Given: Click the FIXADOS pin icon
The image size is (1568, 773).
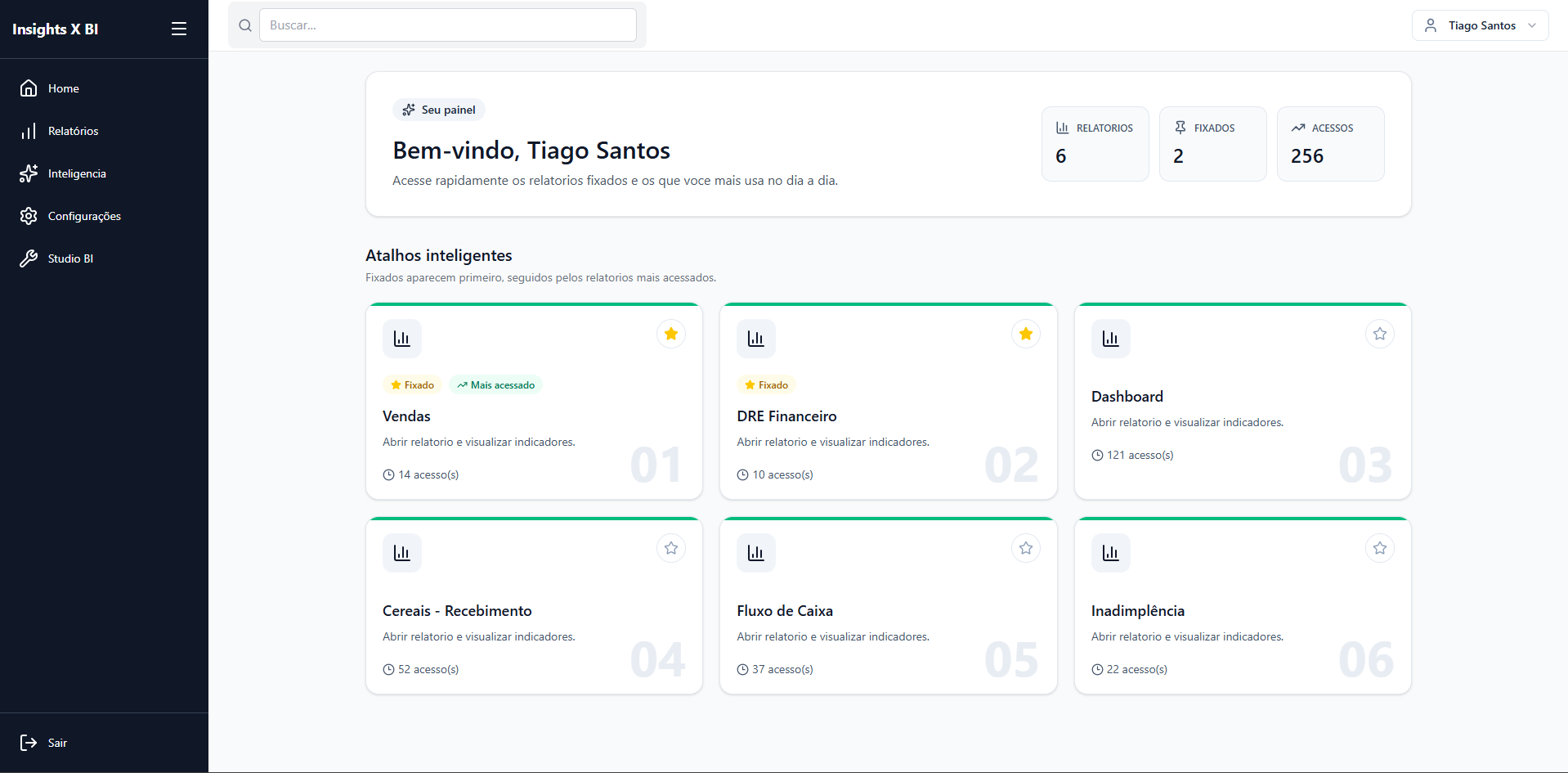Looking at the screenshot, I should click(x=1180, y=128).
